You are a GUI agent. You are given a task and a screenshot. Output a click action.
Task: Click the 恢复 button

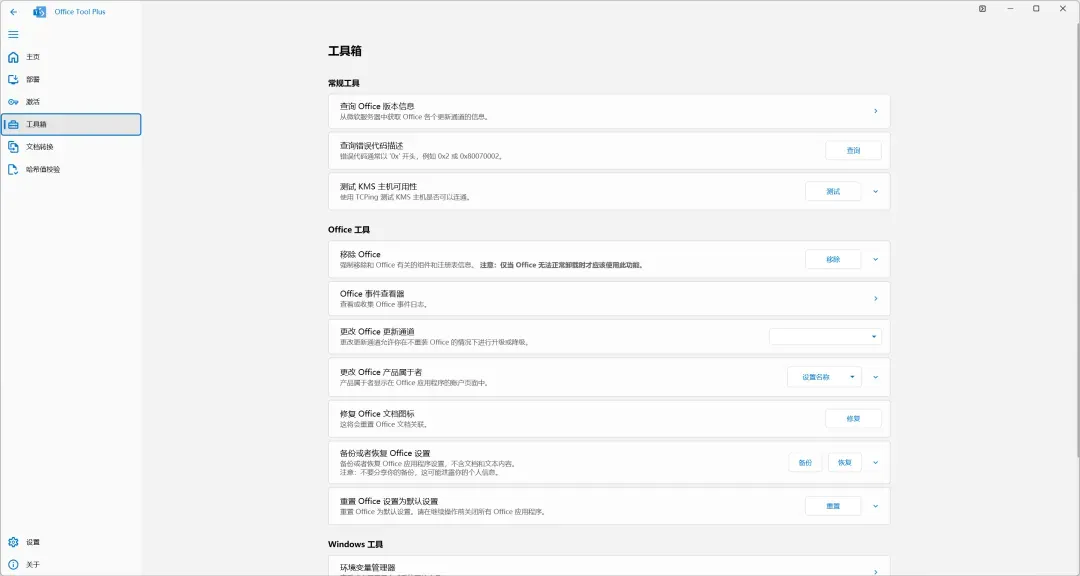tap(845, 462)
